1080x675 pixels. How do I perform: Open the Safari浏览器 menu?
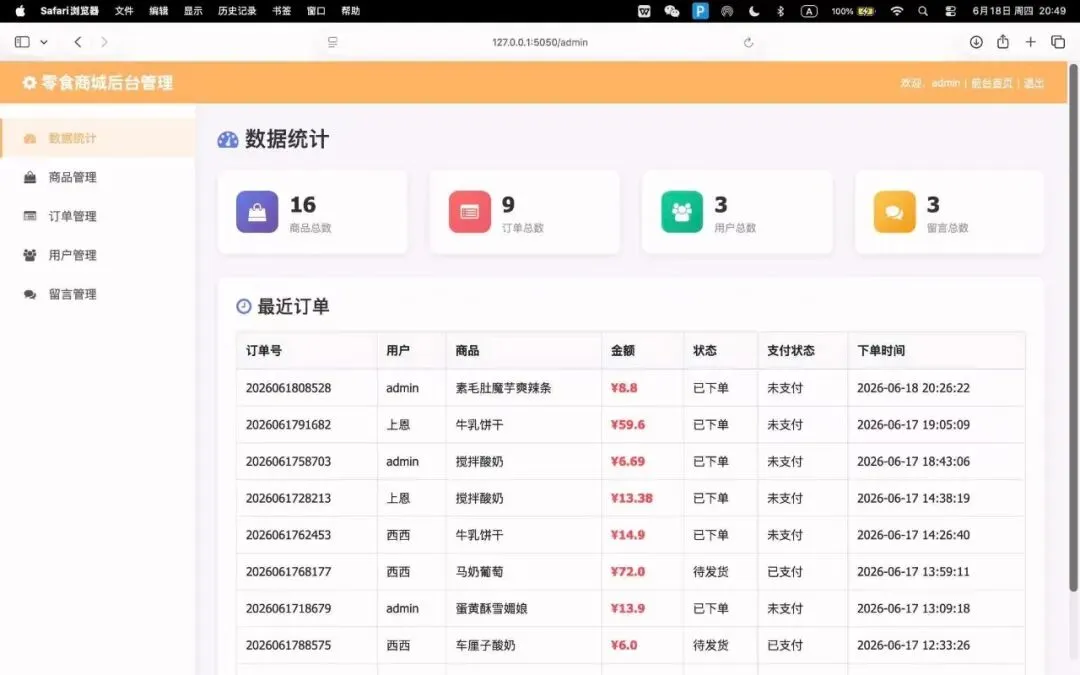pyautogui.click(x=70, y=11)
